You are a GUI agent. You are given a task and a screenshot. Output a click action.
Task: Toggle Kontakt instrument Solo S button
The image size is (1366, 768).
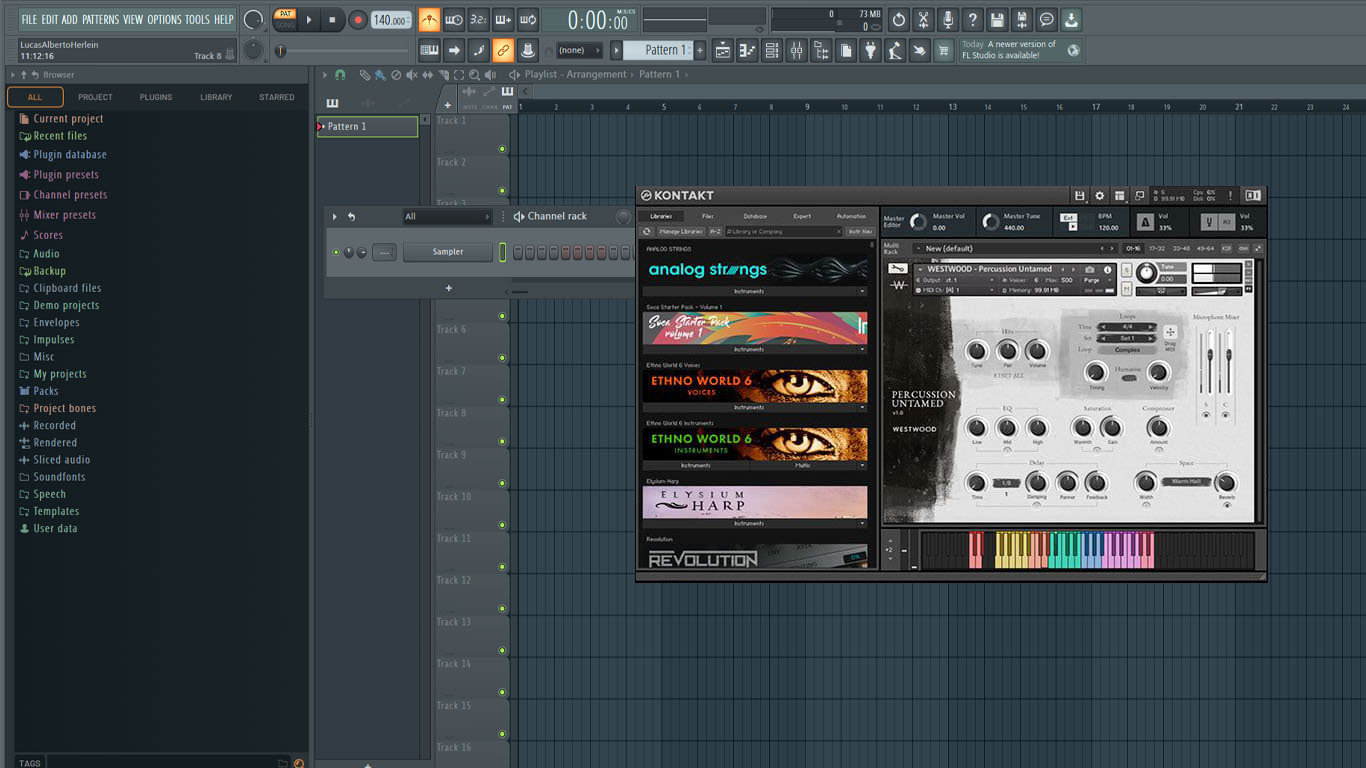point(1127,270)
